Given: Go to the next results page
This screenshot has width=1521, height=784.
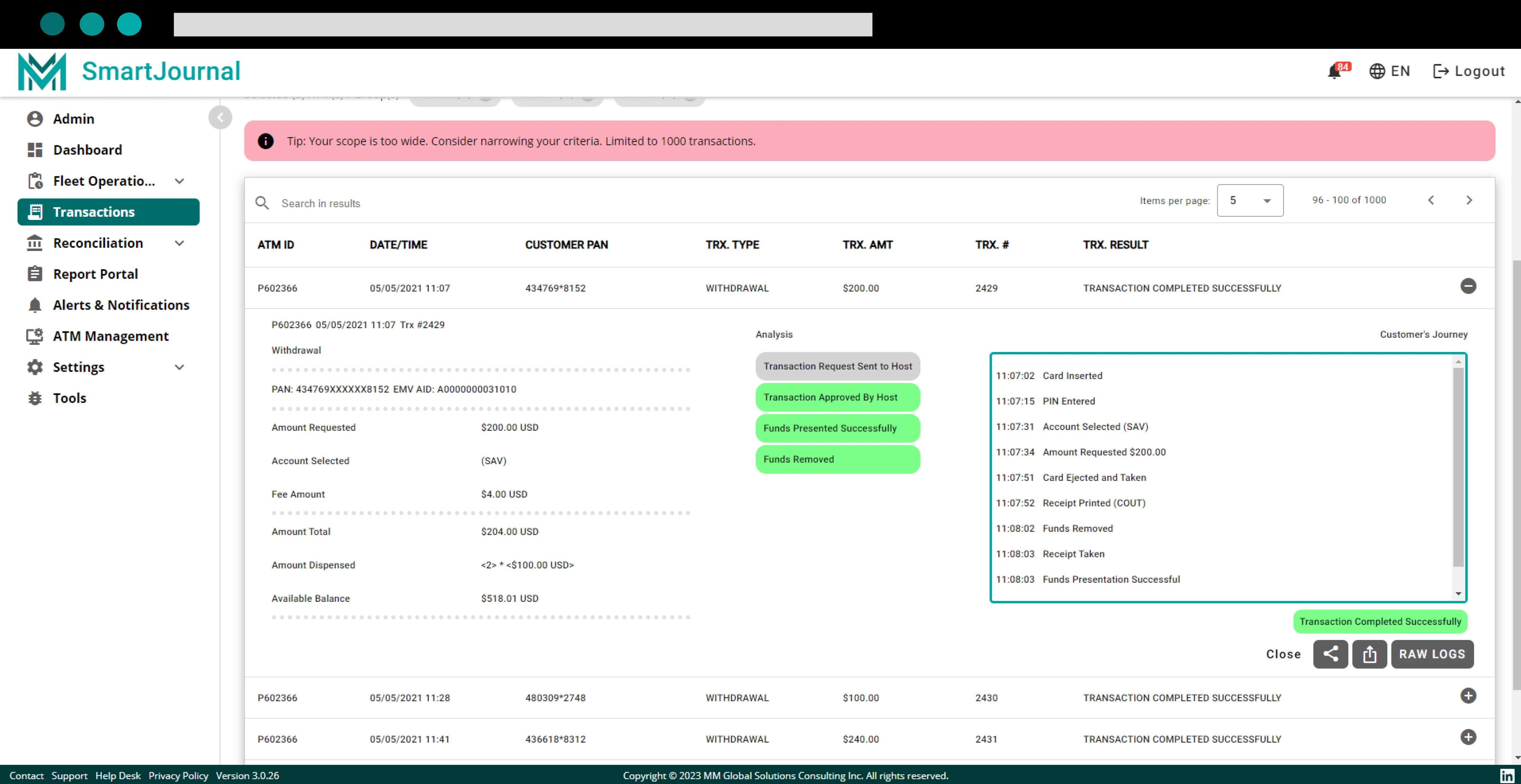Looking at the screenshot, I should click(1469, 200).
